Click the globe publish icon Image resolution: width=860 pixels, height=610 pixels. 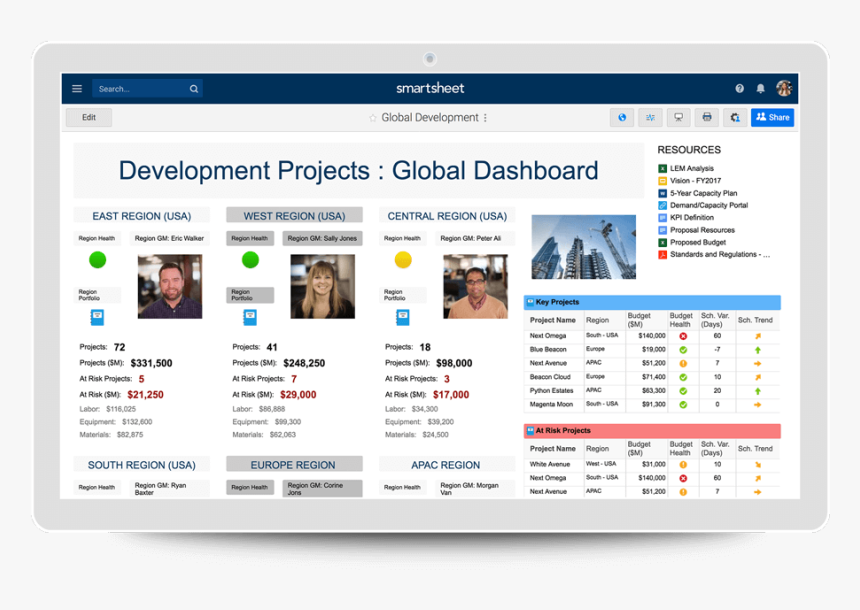tap(622, 117)
